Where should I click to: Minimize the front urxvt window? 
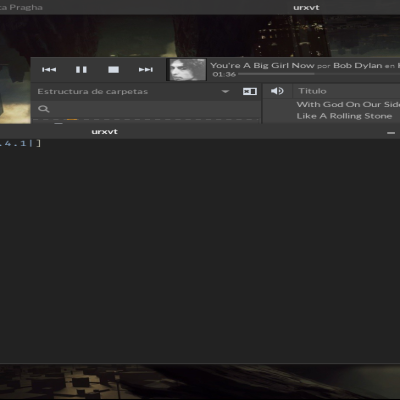tap(391, 133)
